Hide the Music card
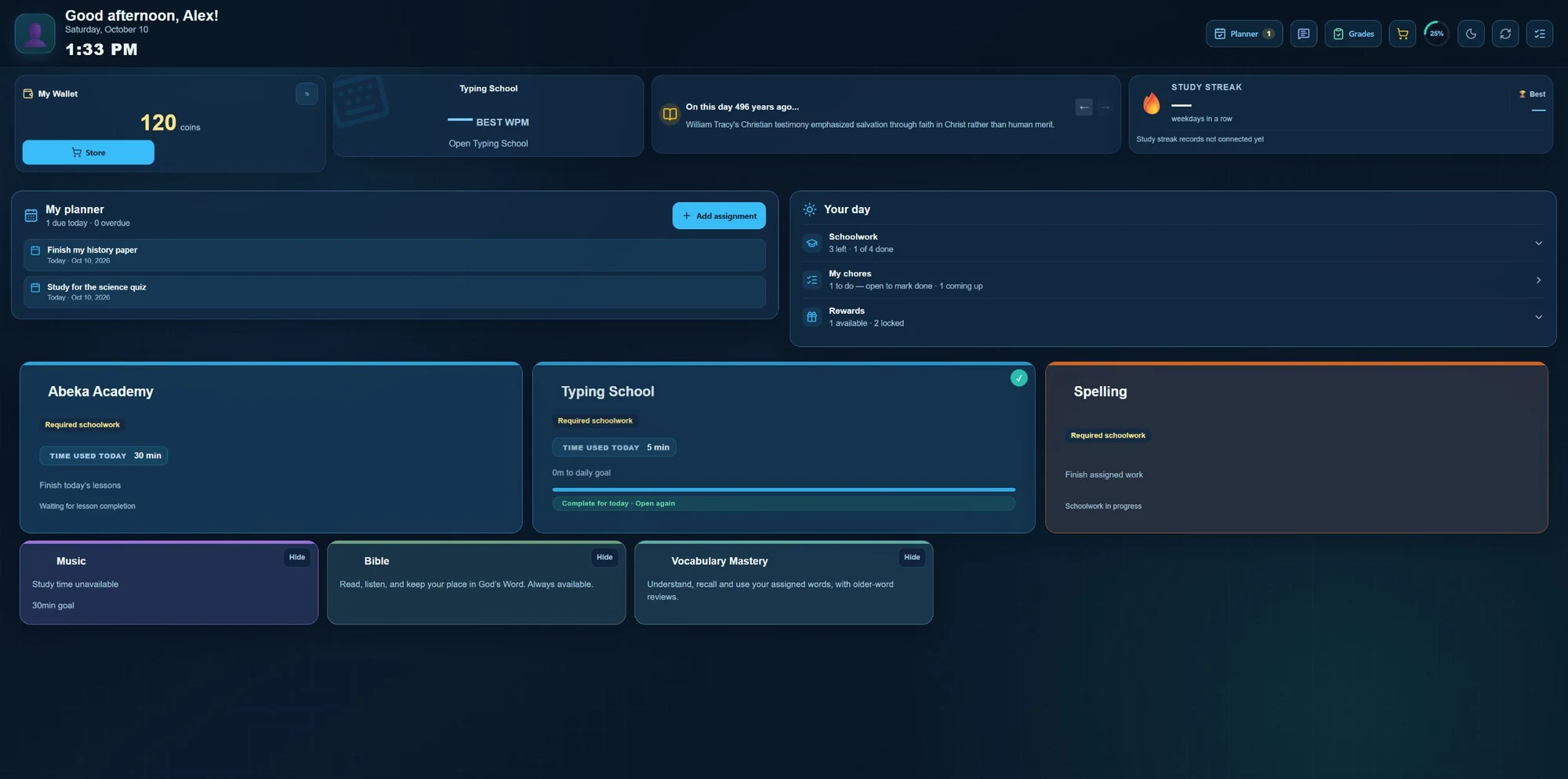Screen dimensions: 1568x779 click(297, 558)
